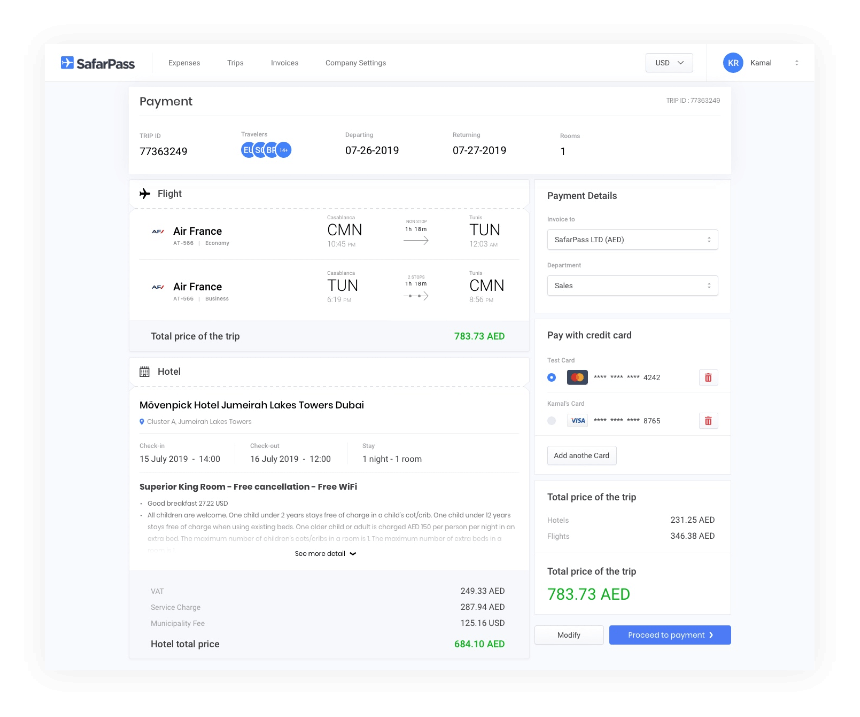Click the Superior King Room heading

point(248,487)
